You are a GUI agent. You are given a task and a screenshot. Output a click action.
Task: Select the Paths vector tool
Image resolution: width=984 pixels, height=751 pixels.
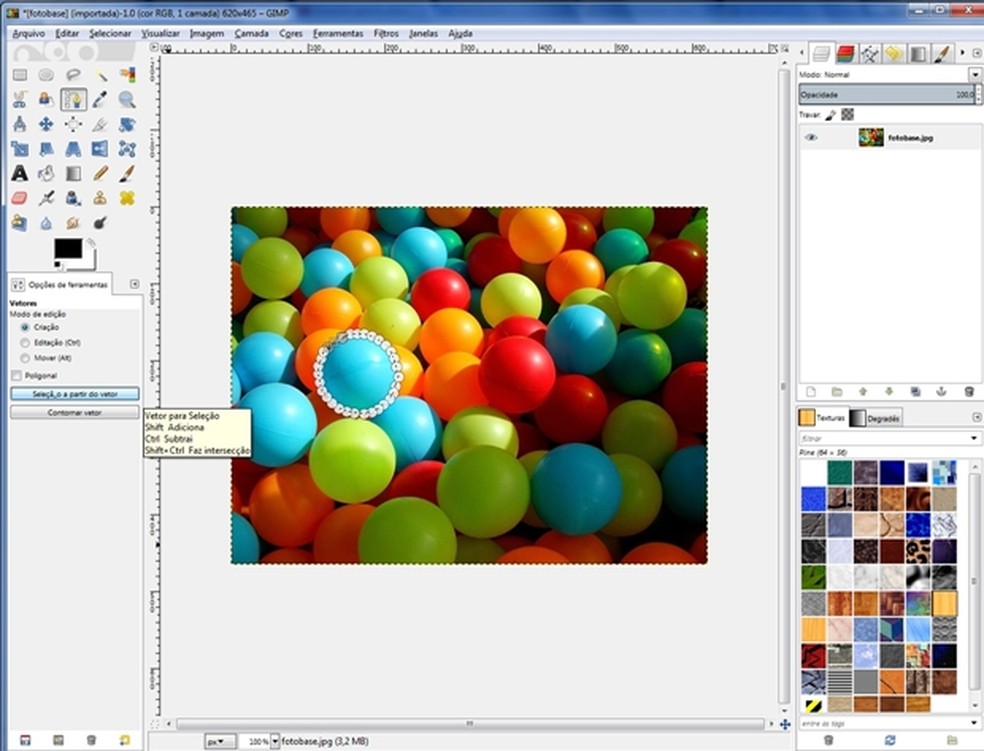pos(73,100)
